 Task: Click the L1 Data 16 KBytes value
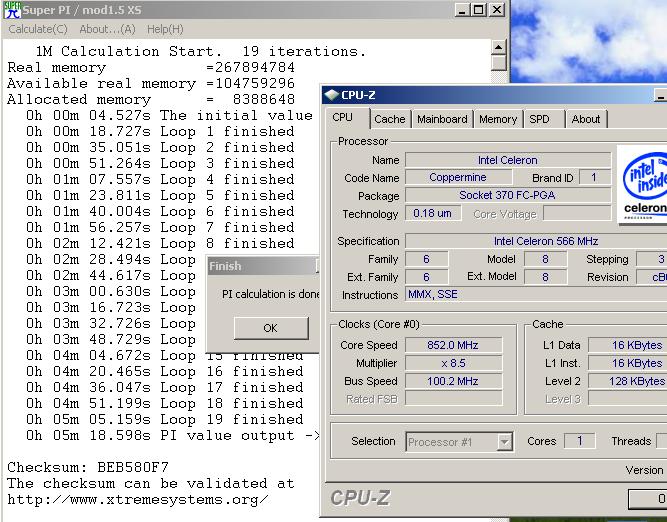[x=628, y=345]
